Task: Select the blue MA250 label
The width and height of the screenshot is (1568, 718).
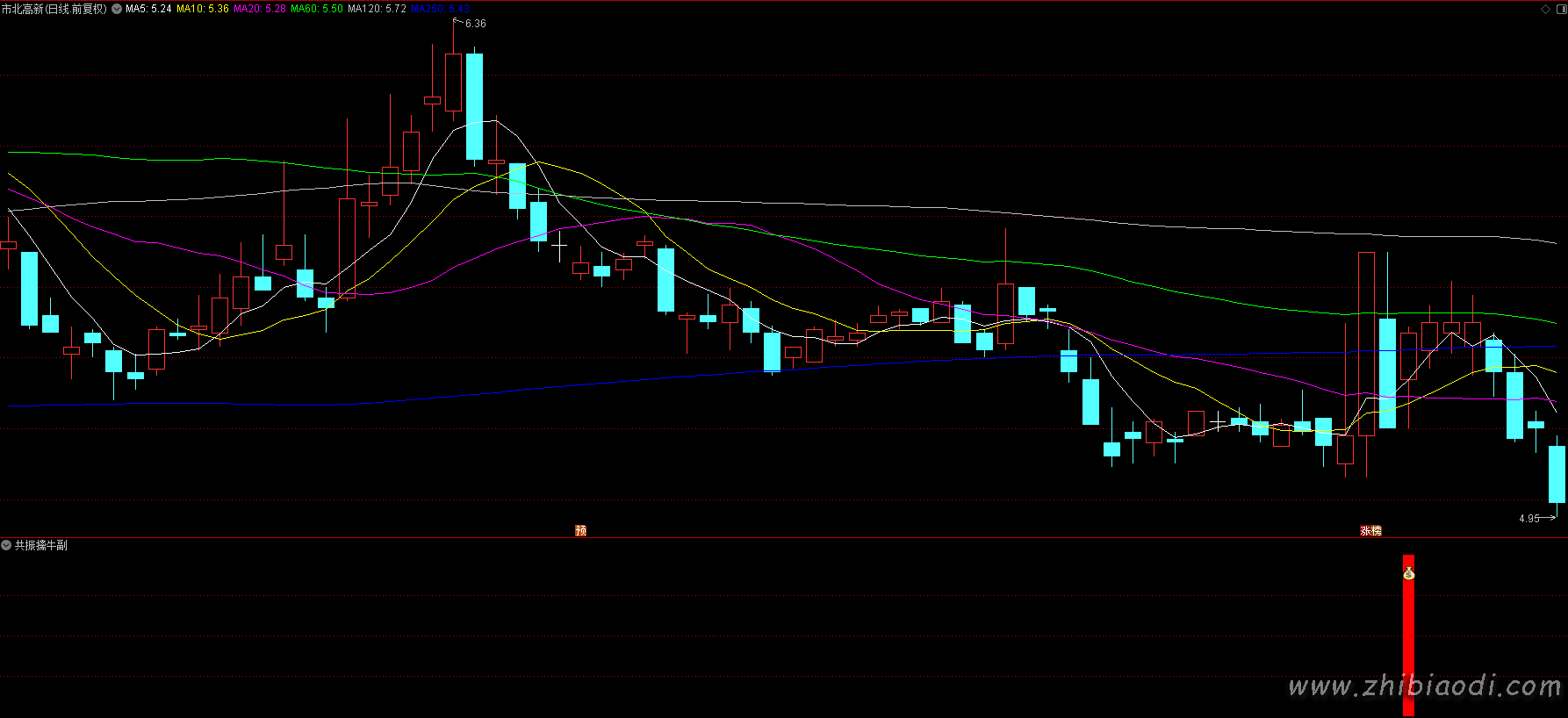Action: click(440, 9)
